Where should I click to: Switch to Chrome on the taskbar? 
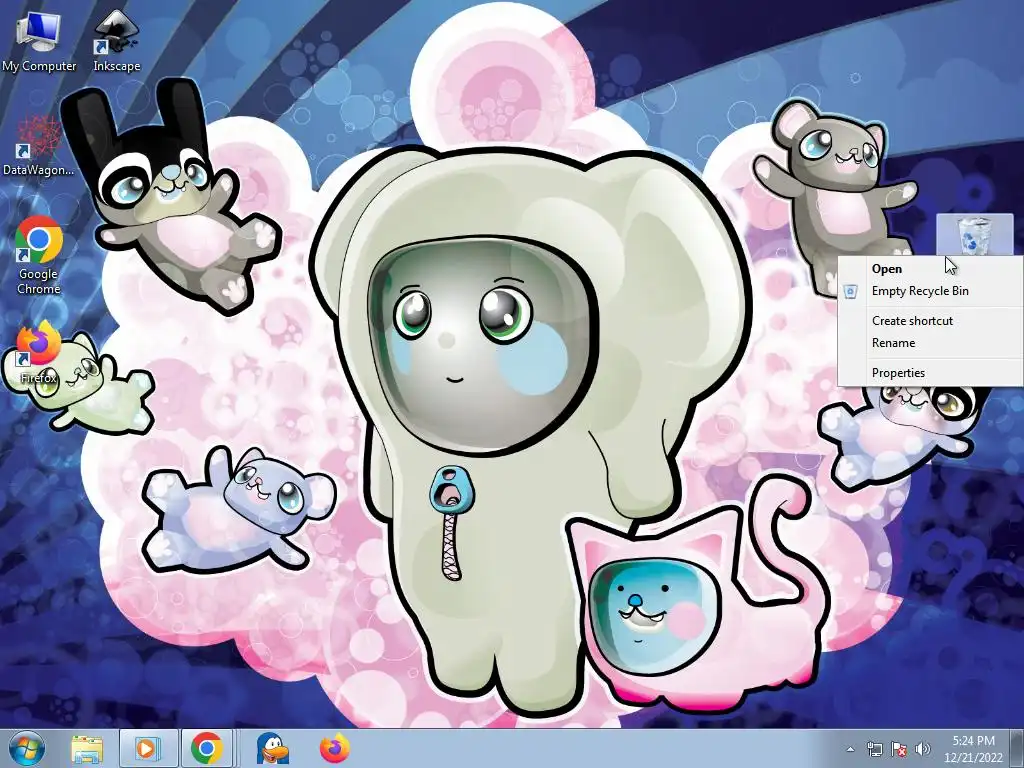(x=207, y=749)
